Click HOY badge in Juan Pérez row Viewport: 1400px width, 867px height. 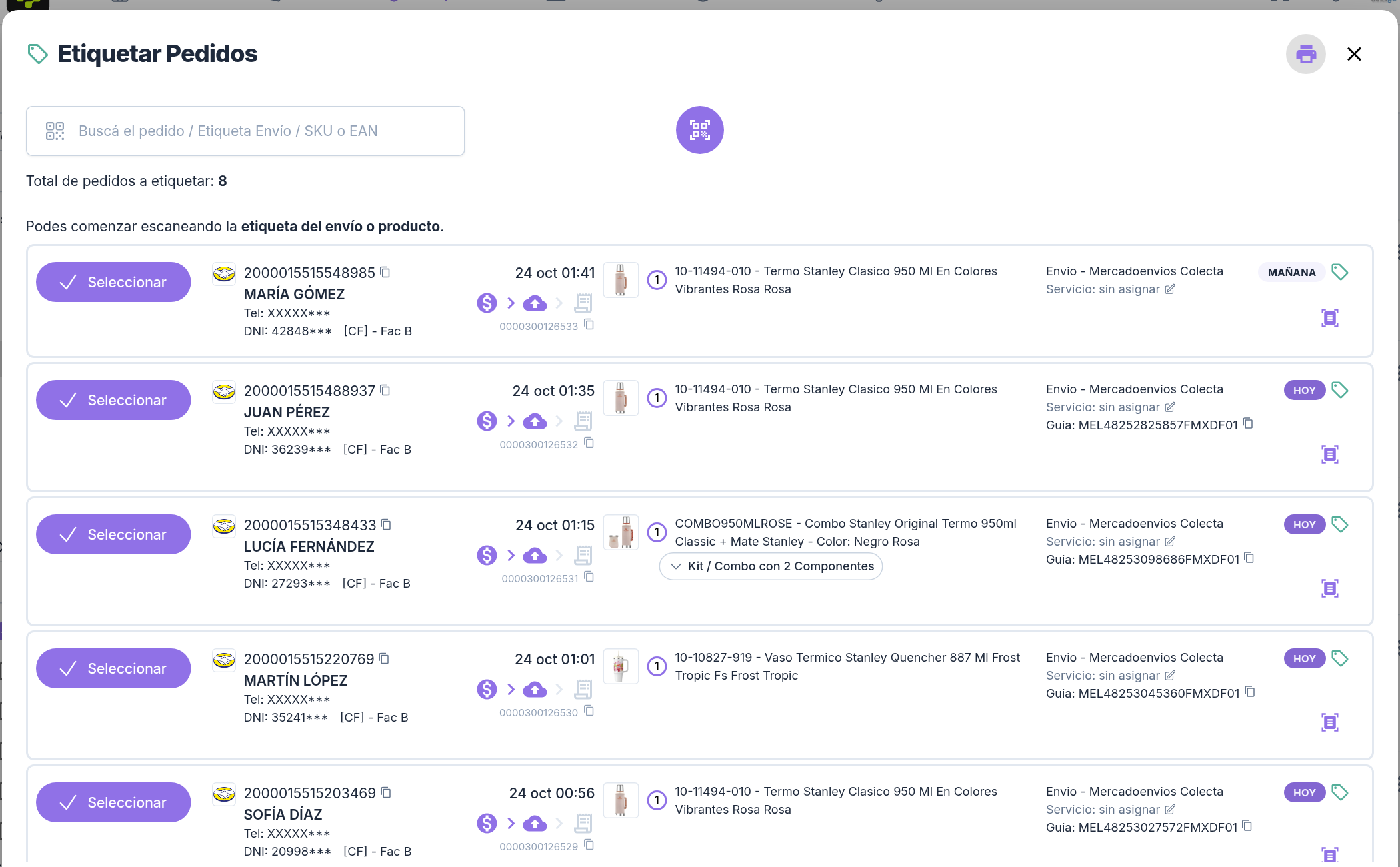pos(1304,390)
